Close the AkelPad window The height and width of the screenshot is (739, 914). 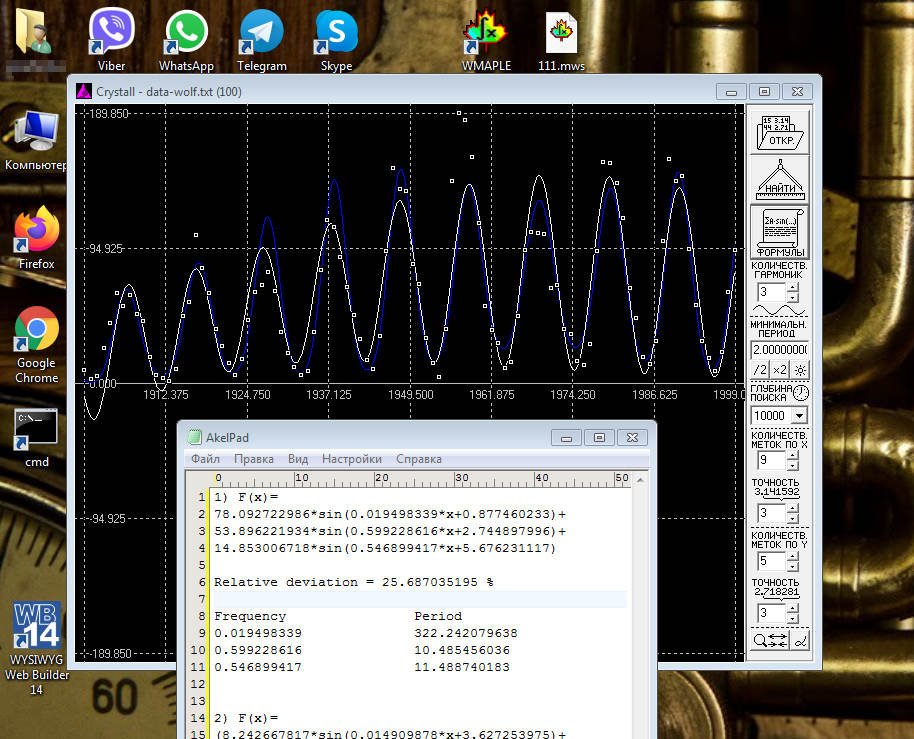(632, 438)
